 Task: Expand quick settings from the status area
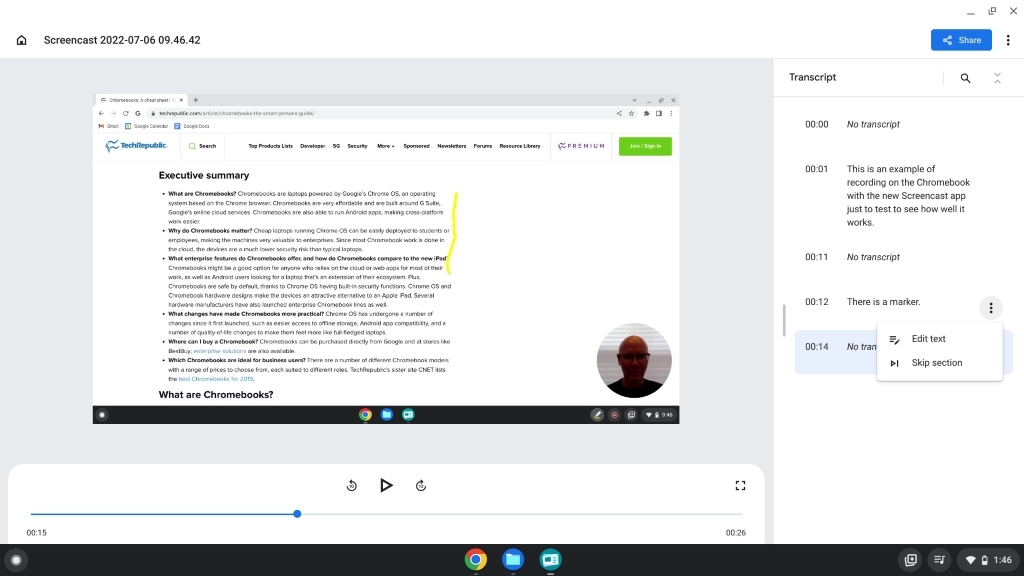(988, 559)
